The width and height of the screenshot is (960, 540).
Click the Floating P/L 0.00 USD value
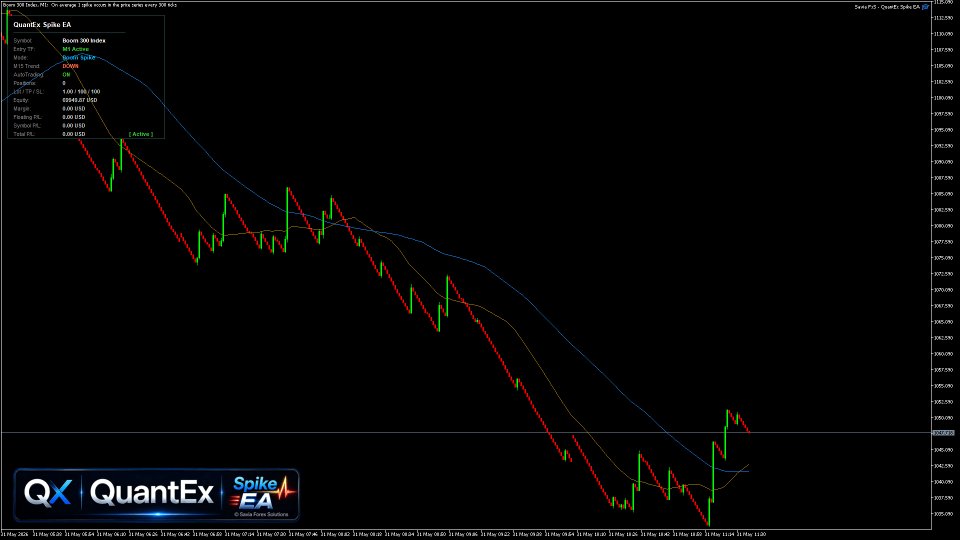click(x=73, y=117)
